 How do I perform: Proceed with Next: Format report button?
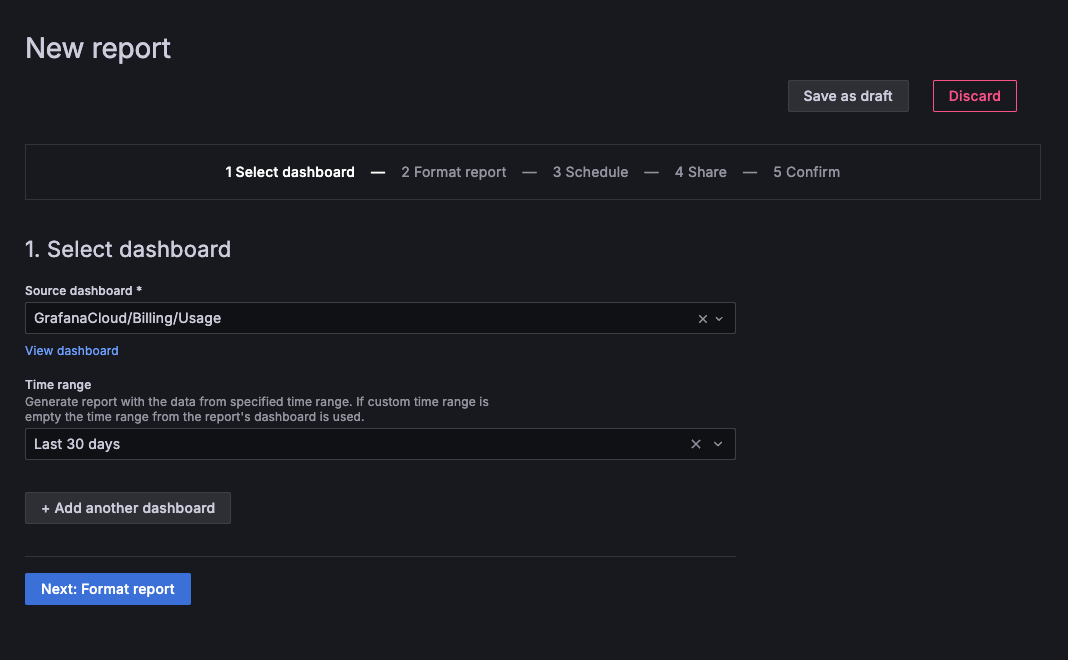click(108, 589)
